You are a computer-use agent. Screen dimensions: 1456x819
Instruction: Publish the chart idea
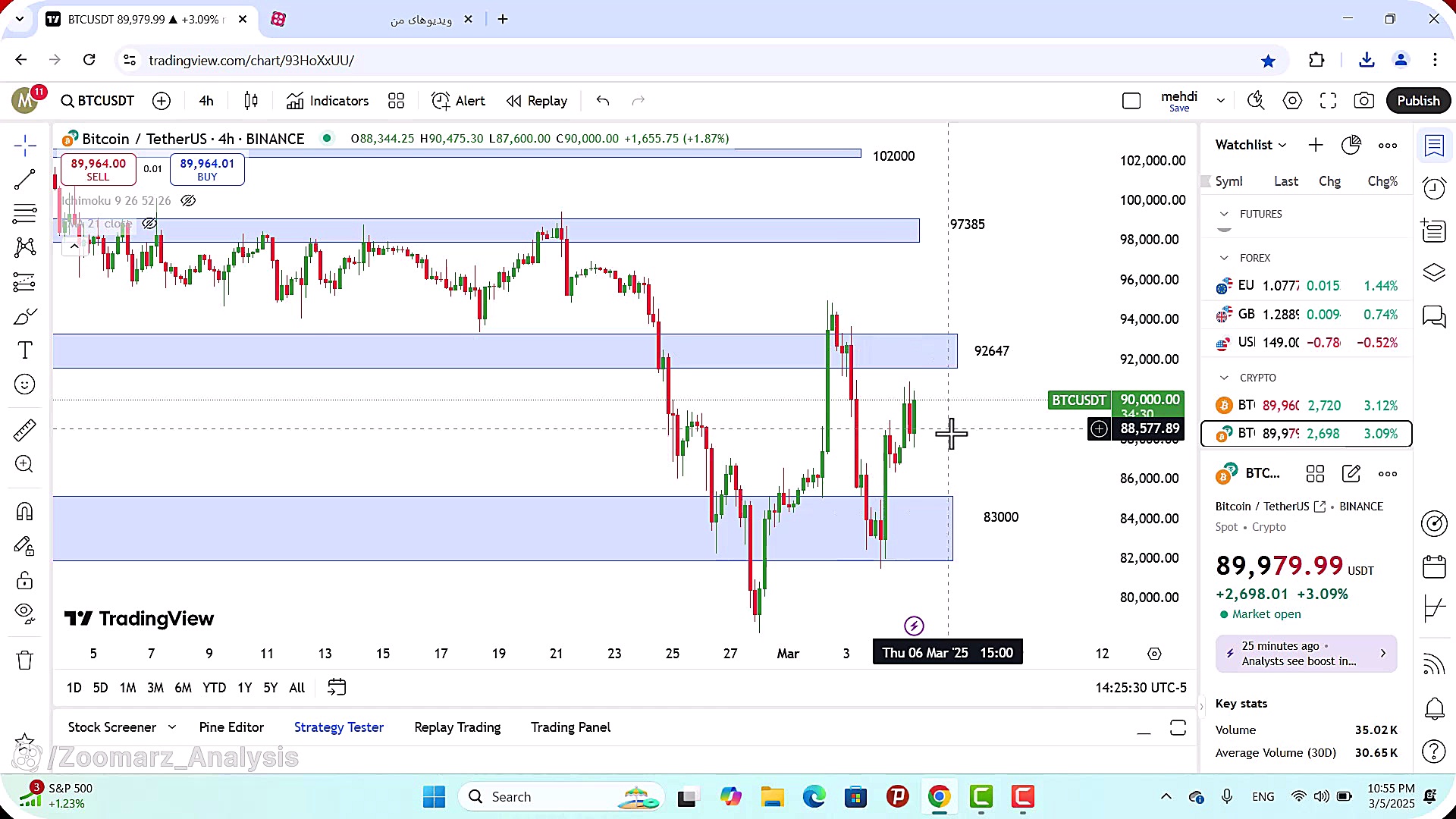[1418, 101]
